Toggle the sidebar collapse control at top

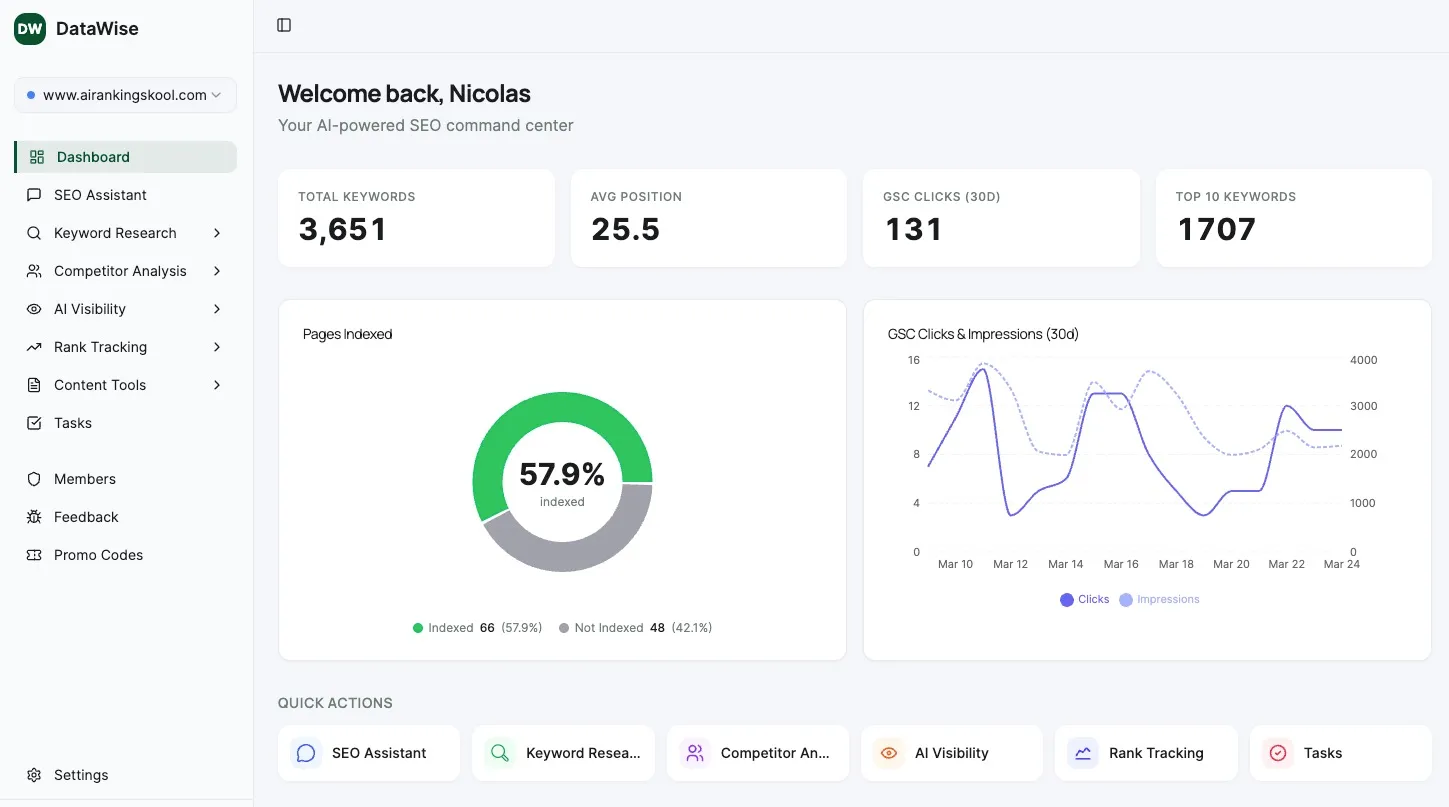coord(283,25)
